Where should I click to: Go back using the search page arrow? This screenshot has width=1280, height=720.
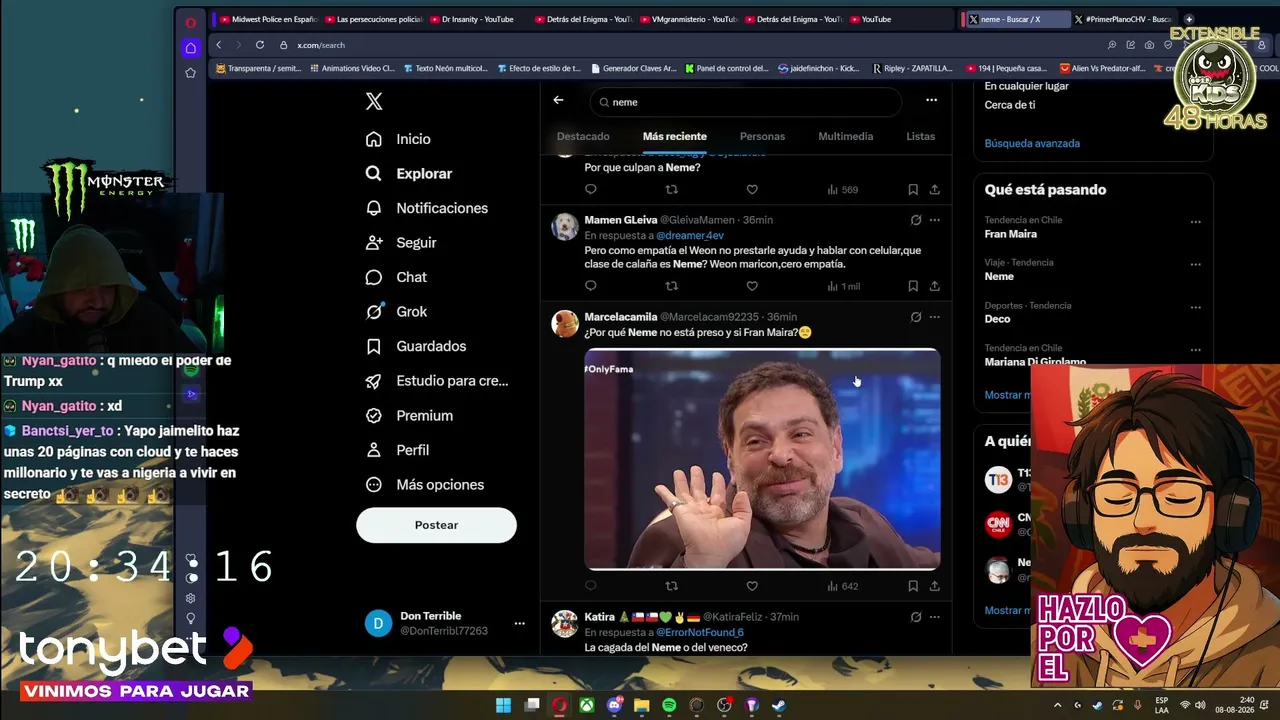click(x=558, y=100)
